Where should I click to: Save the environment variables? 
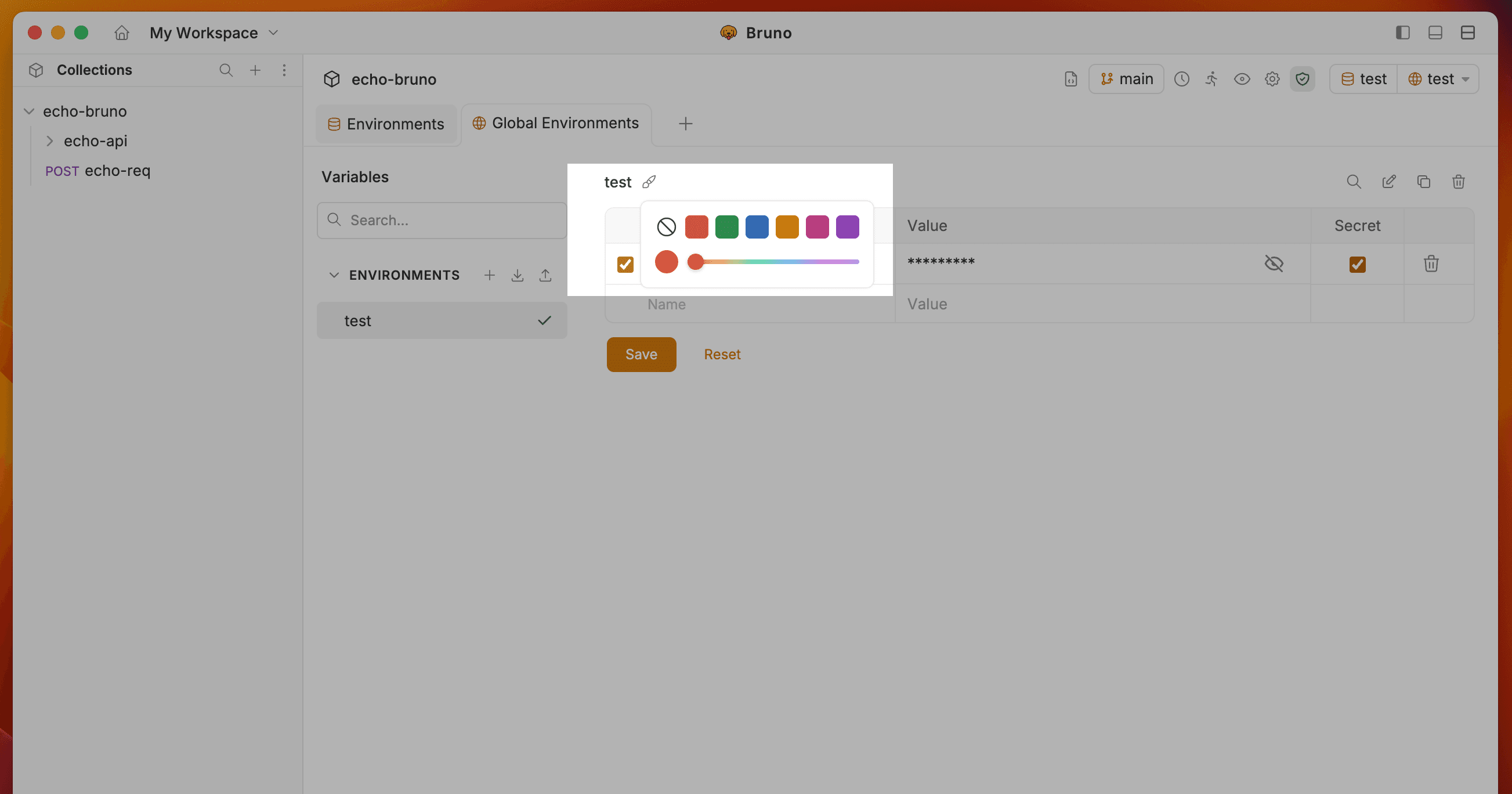pyautogui.click(x=641, y=354)
